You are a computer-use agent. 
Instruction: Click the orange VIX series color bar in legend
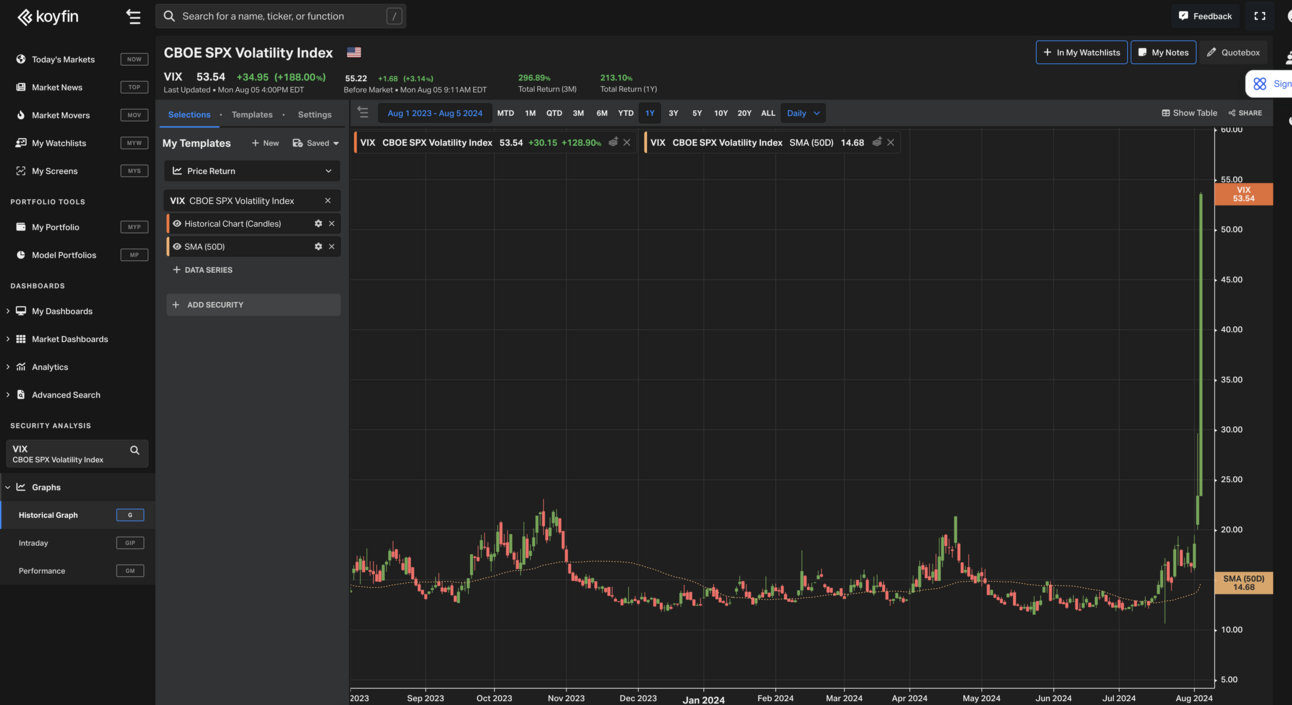click(x=355, y=143)
